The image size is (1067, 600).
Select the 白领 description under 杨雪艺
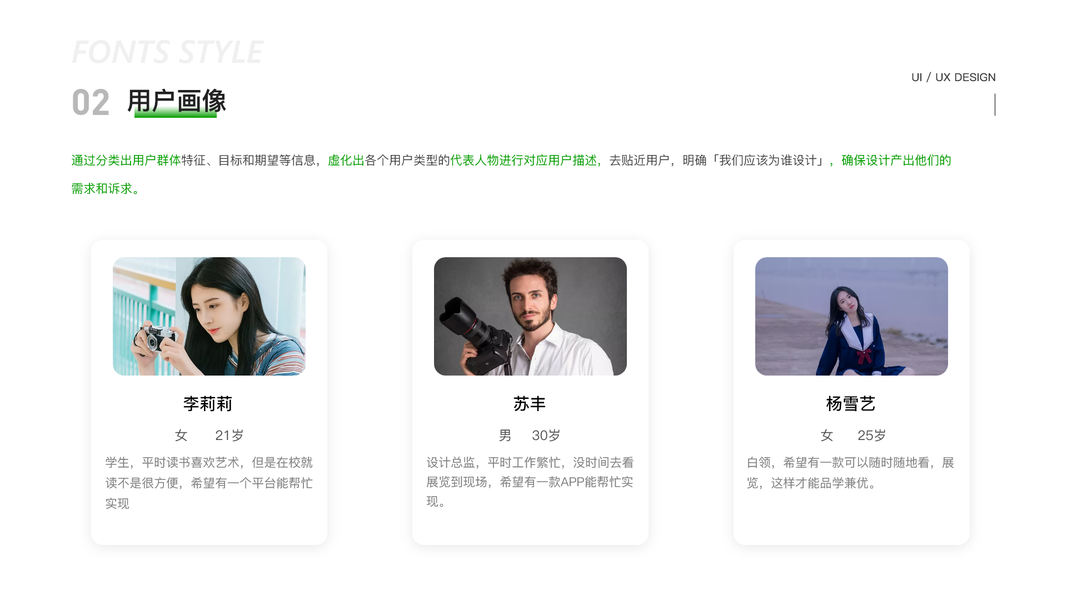pos(851,473)
